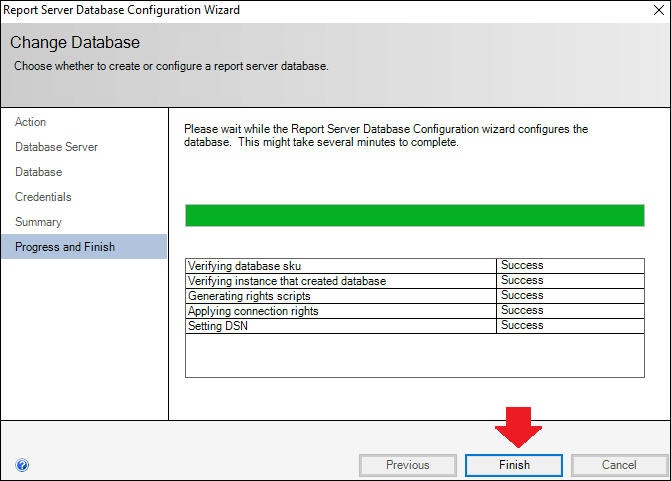Select the Action step in sidebar
This screenshot has height=481, width=671.
(30, 122)
